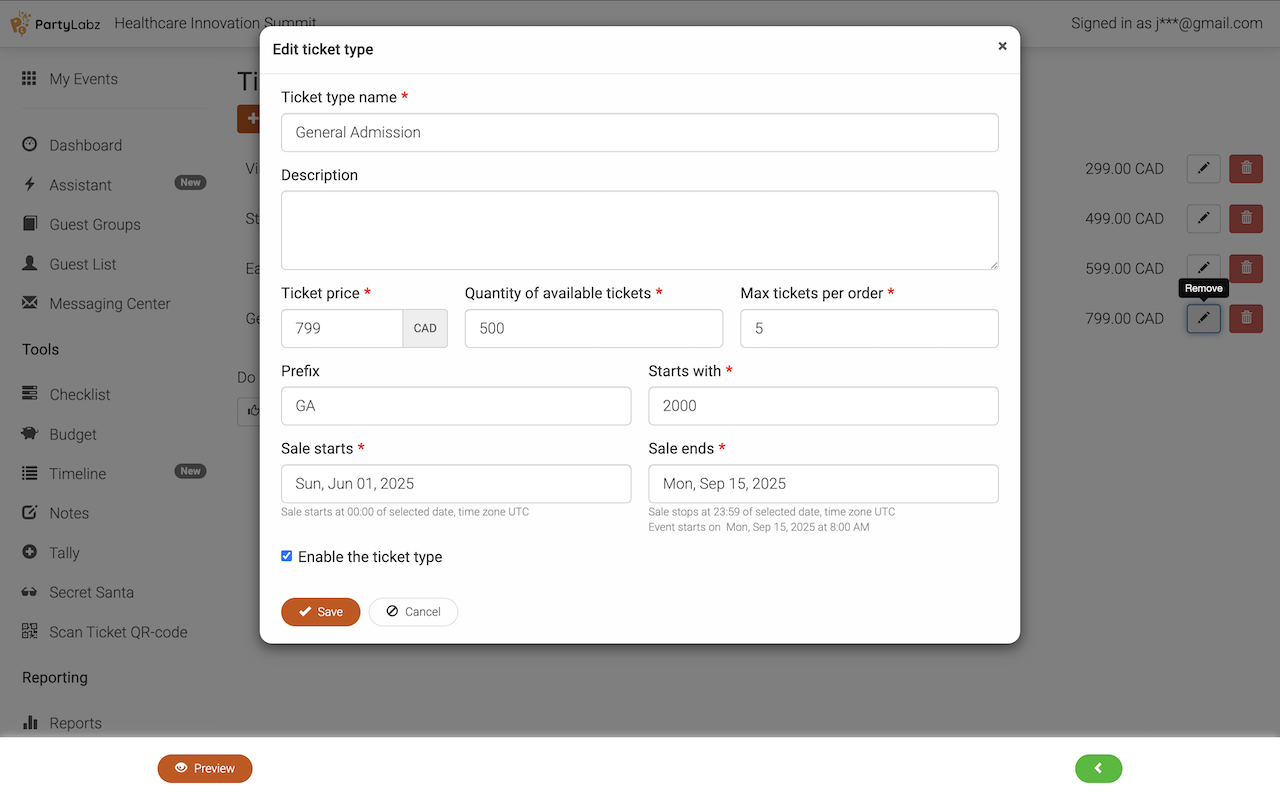Uncheck Enable the ticket type checkbox
Viewport: 1280px width, 800px height.
click(x=287, y=556)
